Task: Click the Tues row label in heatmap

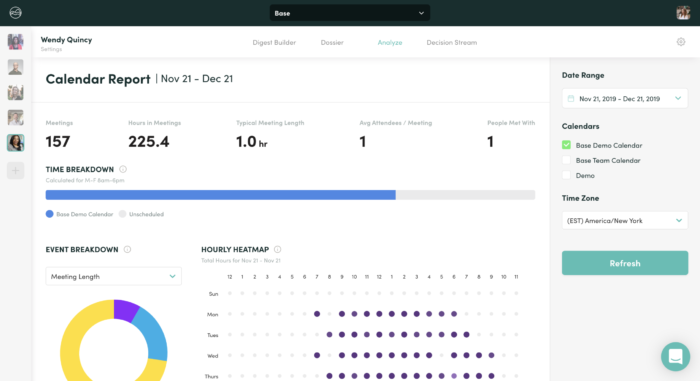Action: click(x=212, y=335)
